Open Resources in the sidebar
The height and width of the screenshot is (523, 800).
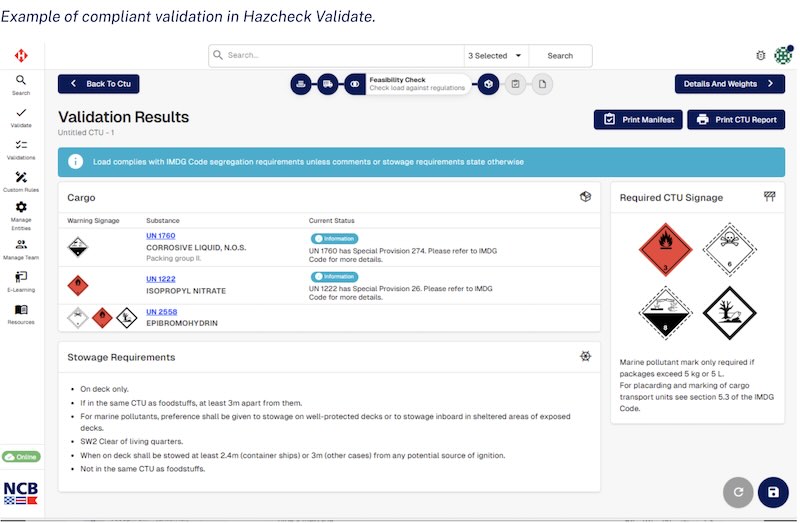click(x=21, y=314)
